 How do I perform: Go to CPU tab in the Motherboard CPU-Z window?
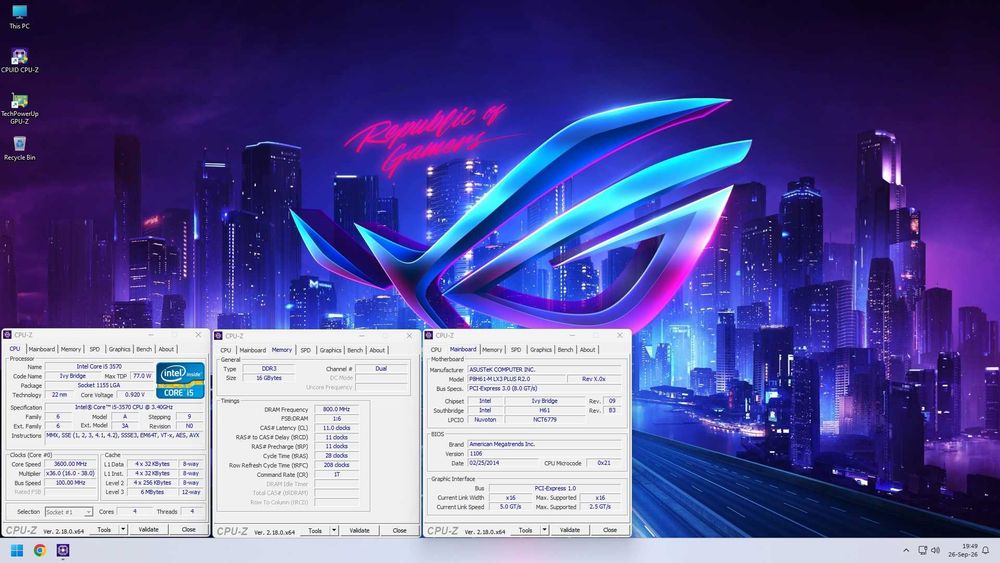pyautogui.click(x=436, y=349)
